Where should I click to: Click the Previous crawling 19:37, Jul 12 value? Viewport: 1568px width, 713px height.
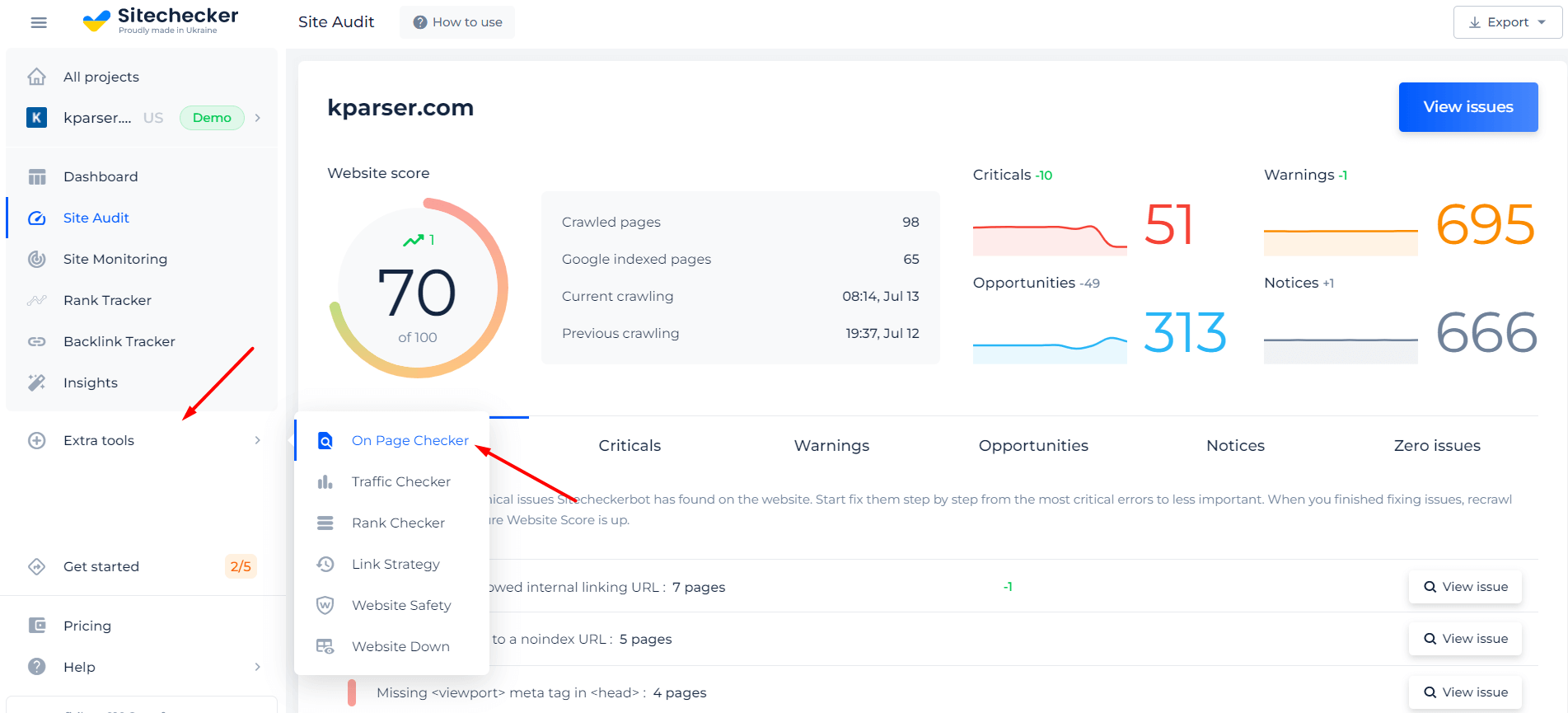point(882,334)
